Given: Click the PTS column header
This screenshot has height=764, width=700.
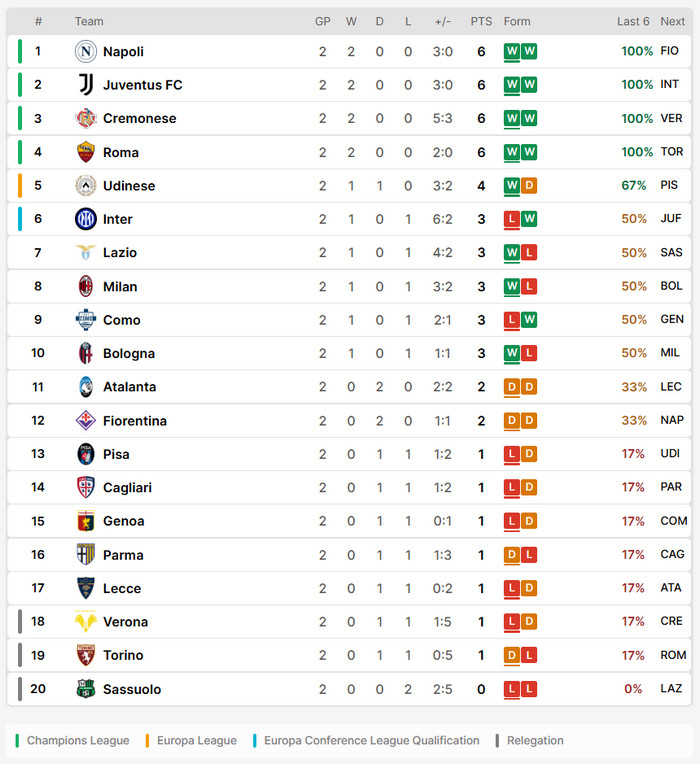Looking at the screenshot, I should [481, 21].
